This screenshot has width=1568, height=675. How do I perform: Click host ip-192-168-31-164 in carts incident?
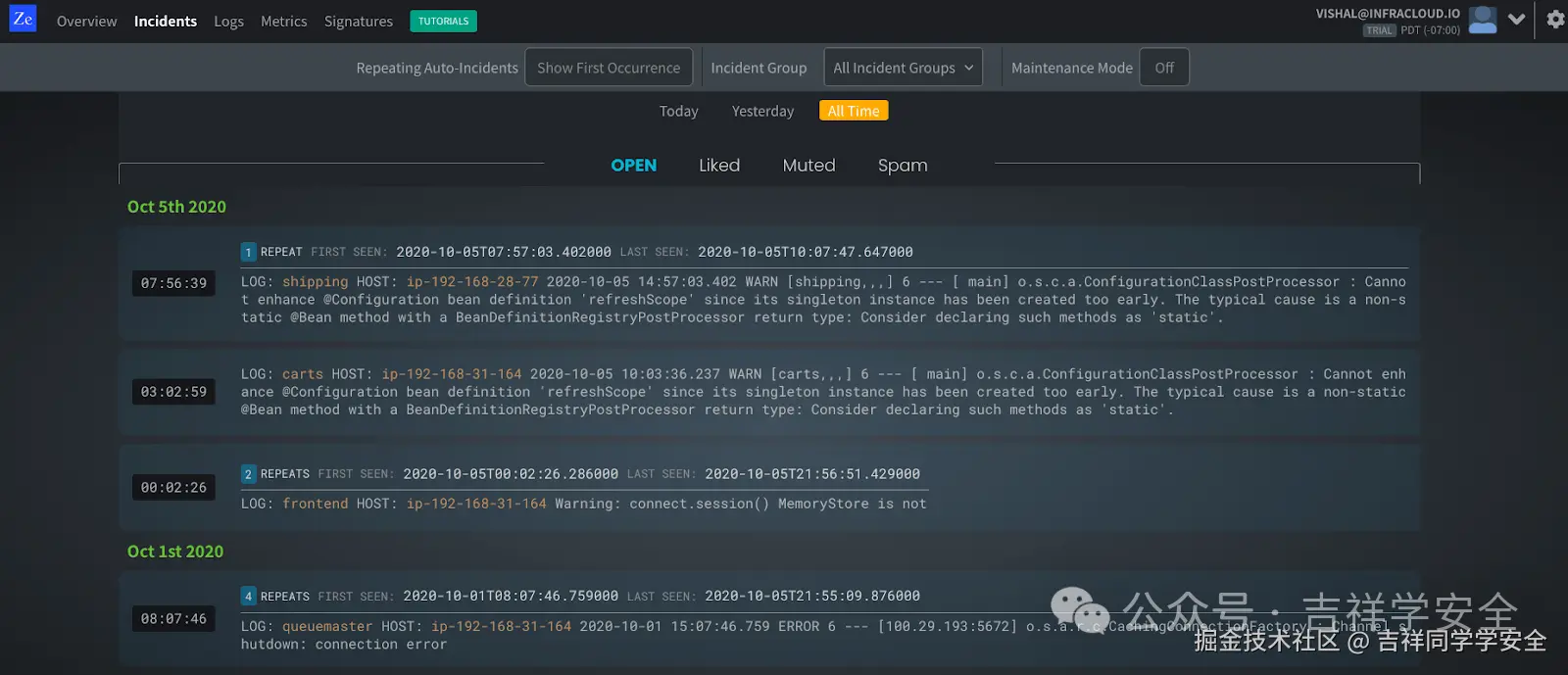coord(452,374)
